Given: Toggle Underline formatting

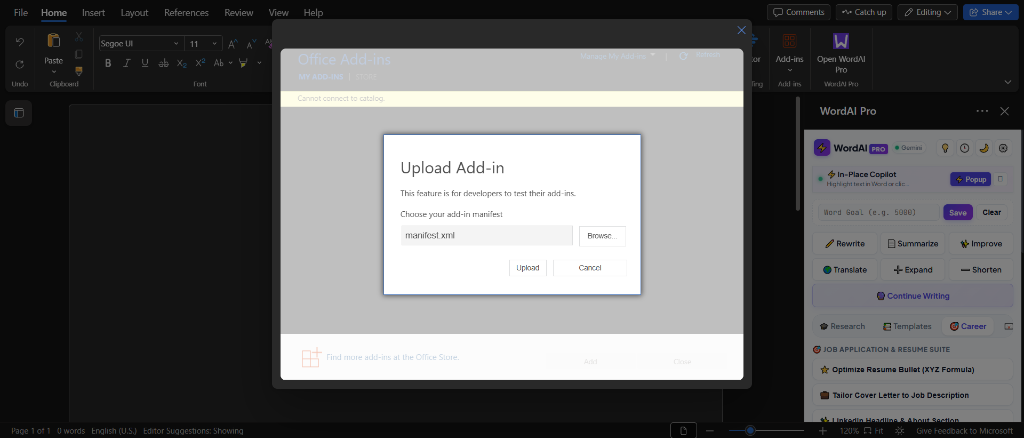Looking at the screenshot, I should coord(145,63).
